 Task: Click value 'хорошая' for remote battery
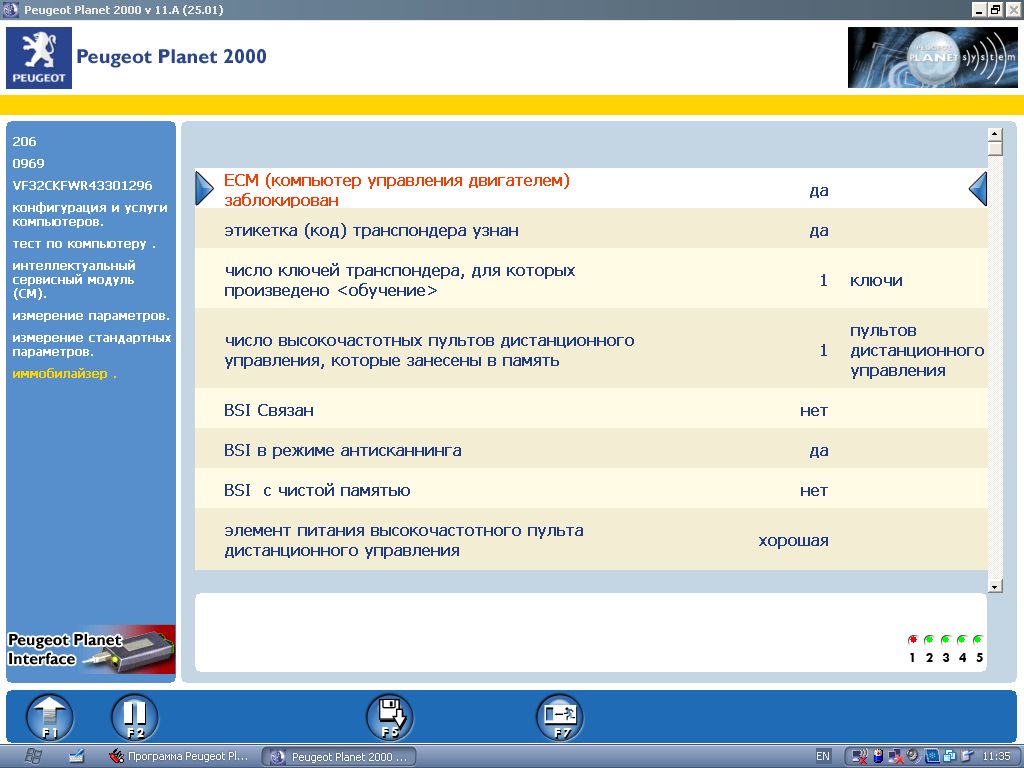793,541
